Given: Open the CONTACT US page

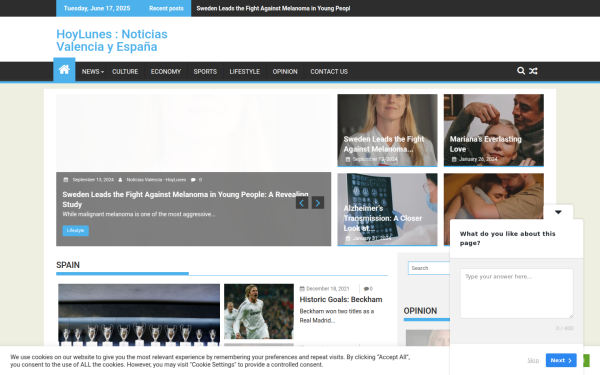Looking at the screenshot, I should 329,72.
